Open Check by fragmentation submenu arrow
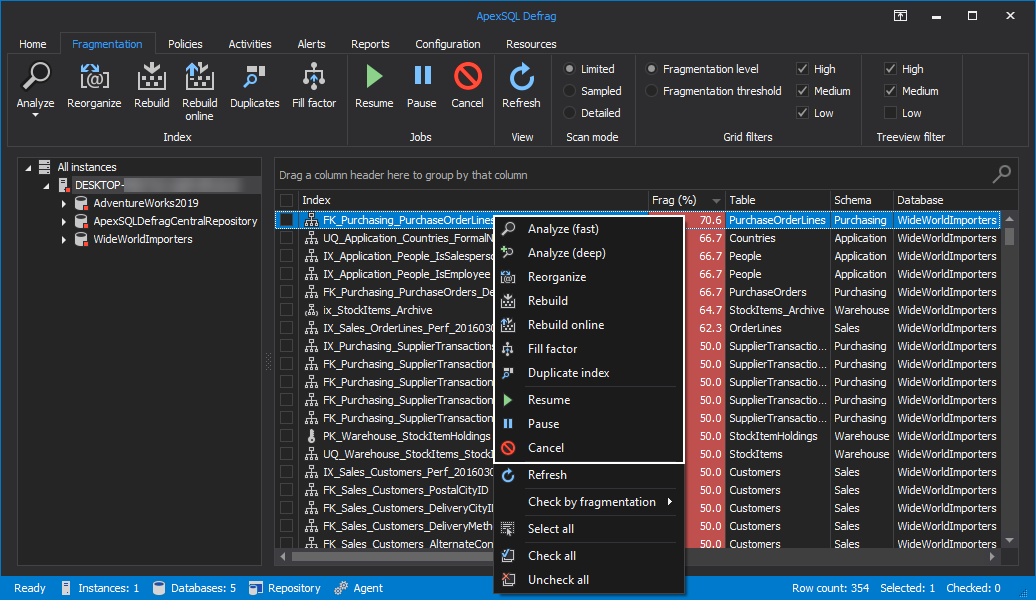 [x=669, y=502]
